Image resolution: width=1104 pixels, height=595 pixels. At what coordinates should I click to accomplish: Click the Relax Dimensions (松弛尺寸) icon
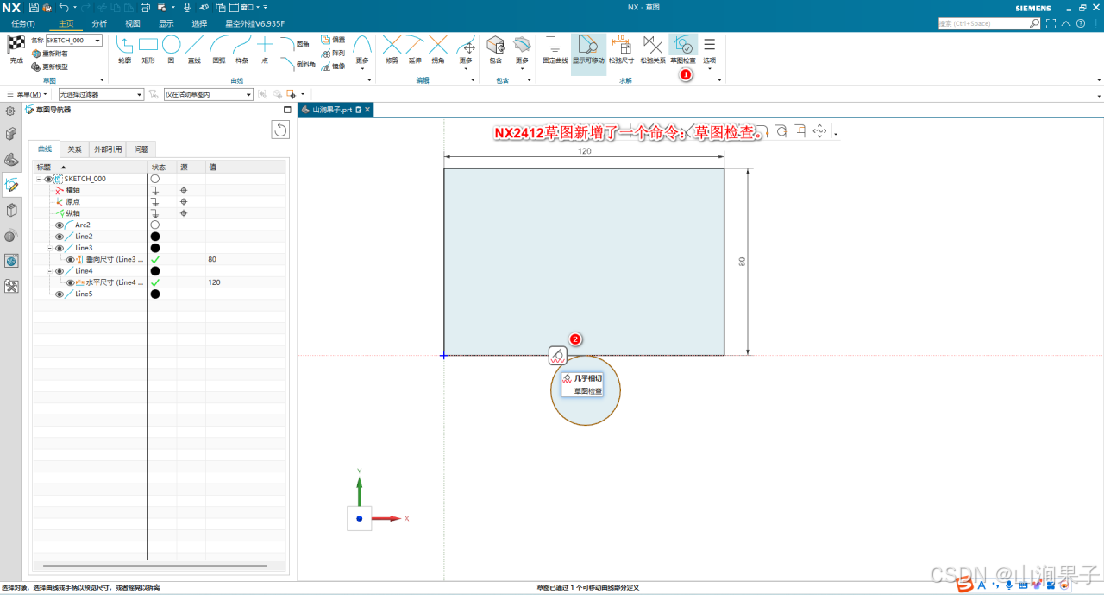click(621, 46)
